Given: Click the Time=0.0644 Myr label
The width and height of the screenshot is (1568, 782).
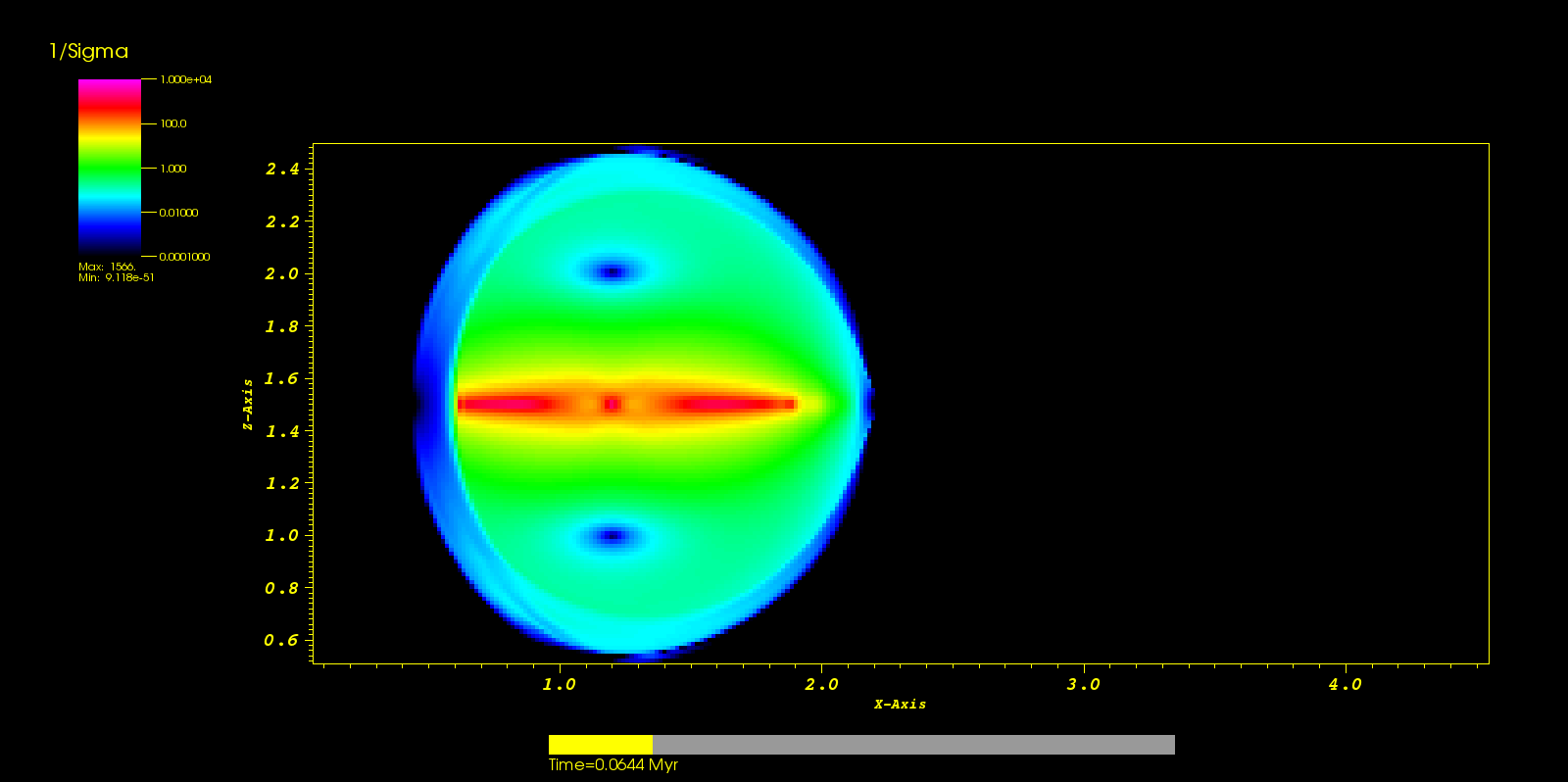Looking at the screenshot, I should (x=612, y=765).
